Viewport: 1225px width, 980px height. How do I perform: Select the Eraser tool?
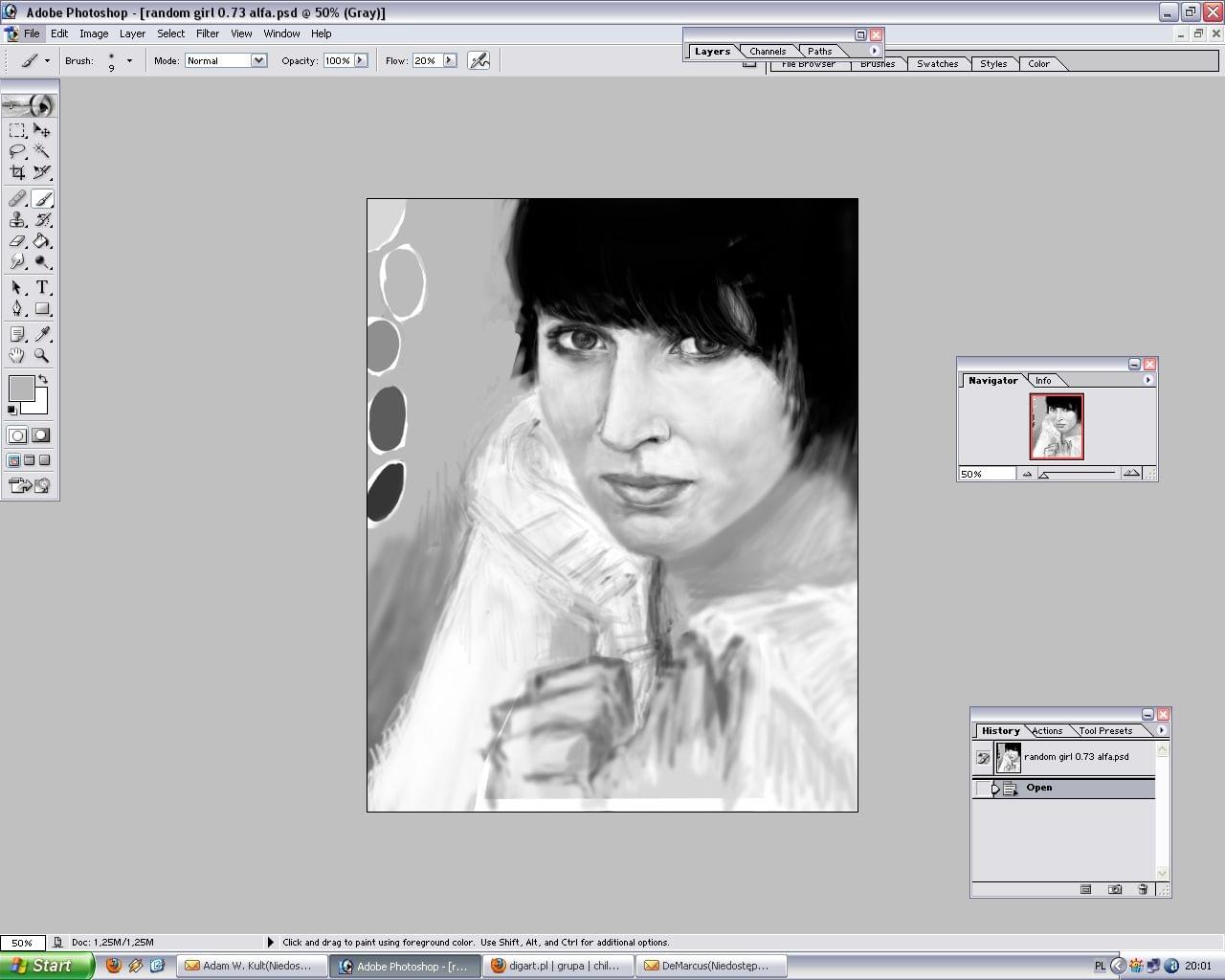[17, 241]
